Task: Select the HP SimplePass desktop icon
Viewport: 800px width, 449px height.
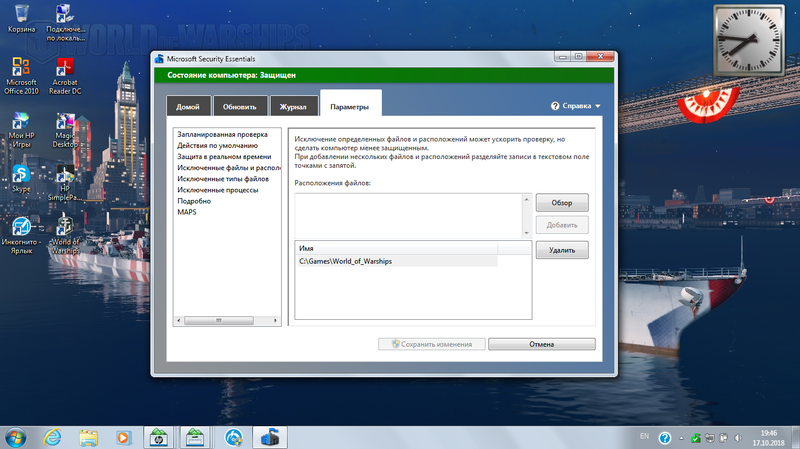Action: [65, 183]
